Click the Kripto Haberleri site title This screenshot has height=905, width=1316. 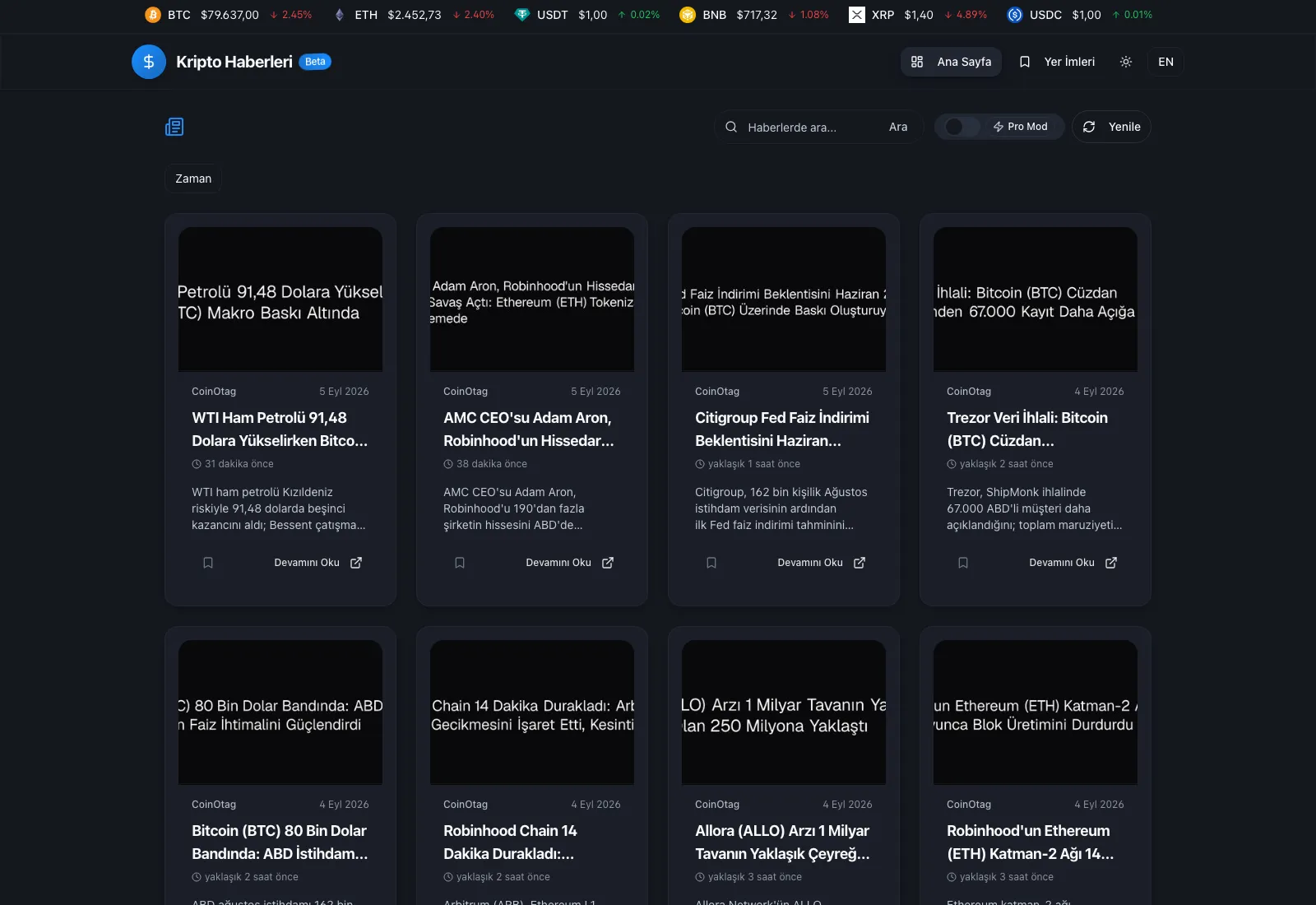tap(234, 62)
